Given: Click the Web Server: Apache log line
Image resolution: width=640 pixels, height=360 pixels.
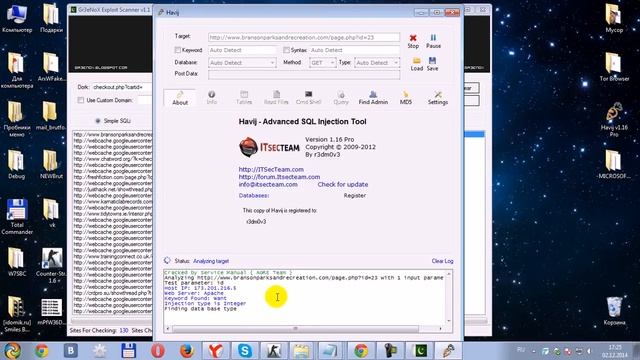Looking at the screenshot, I should tap(194, 293).
